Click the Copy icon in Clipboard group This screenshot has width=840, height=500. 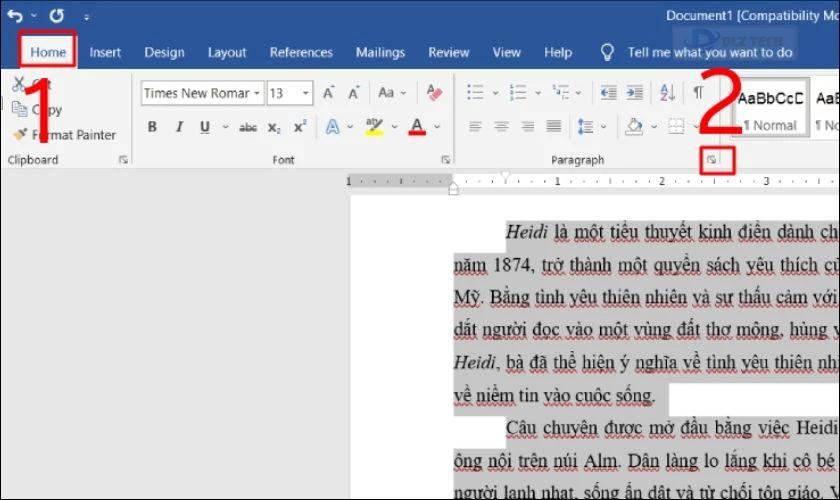tap(20, 109)
